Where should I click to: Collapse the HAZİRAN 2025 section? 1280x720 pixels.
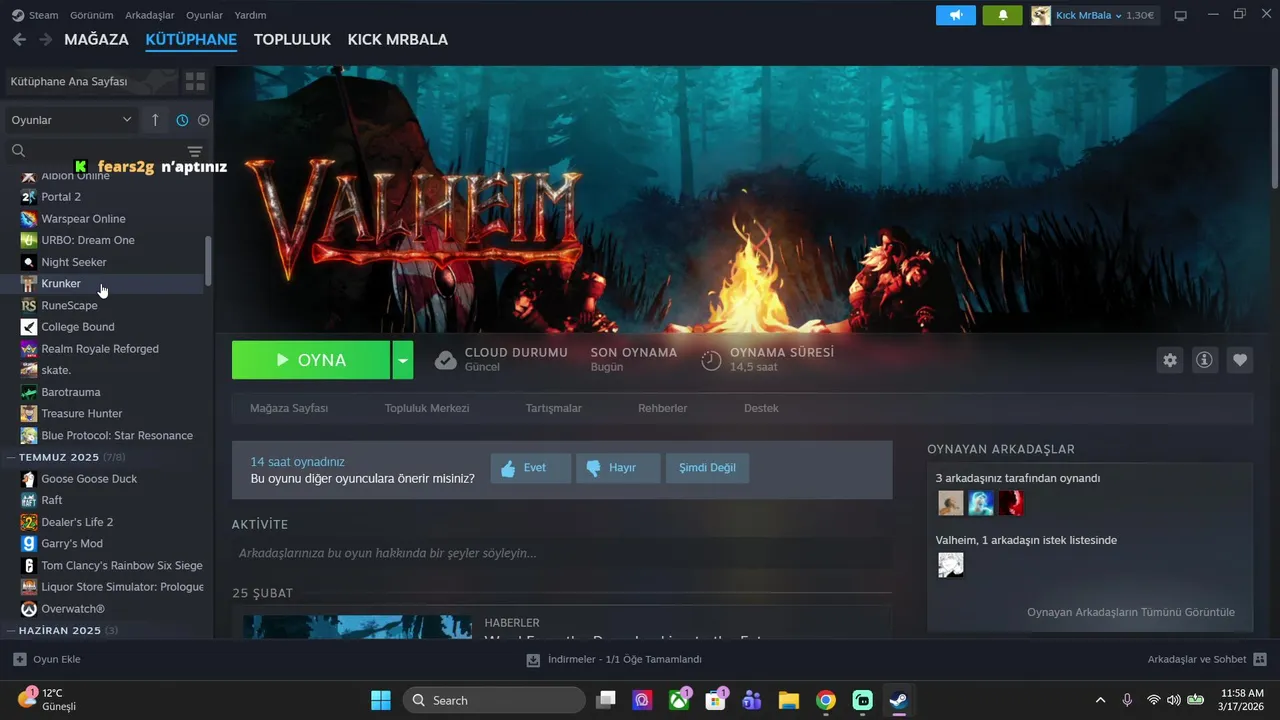(x=60, y=631)
